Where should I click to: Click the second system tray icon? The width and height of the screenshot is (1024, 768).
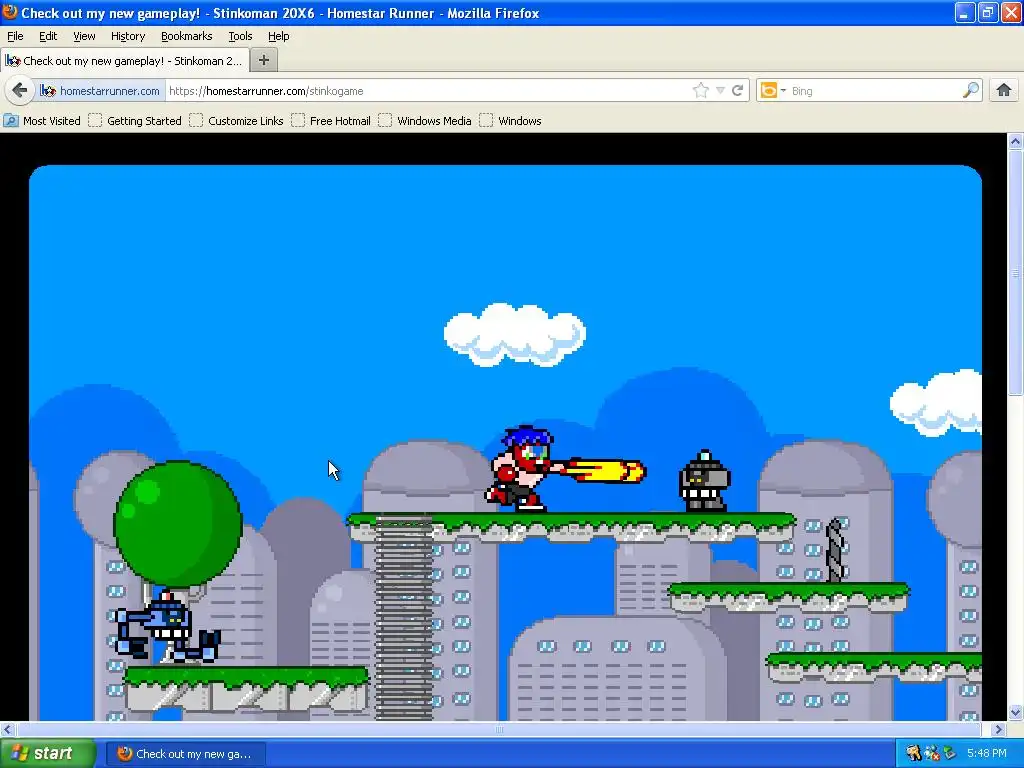coord(932,753)
